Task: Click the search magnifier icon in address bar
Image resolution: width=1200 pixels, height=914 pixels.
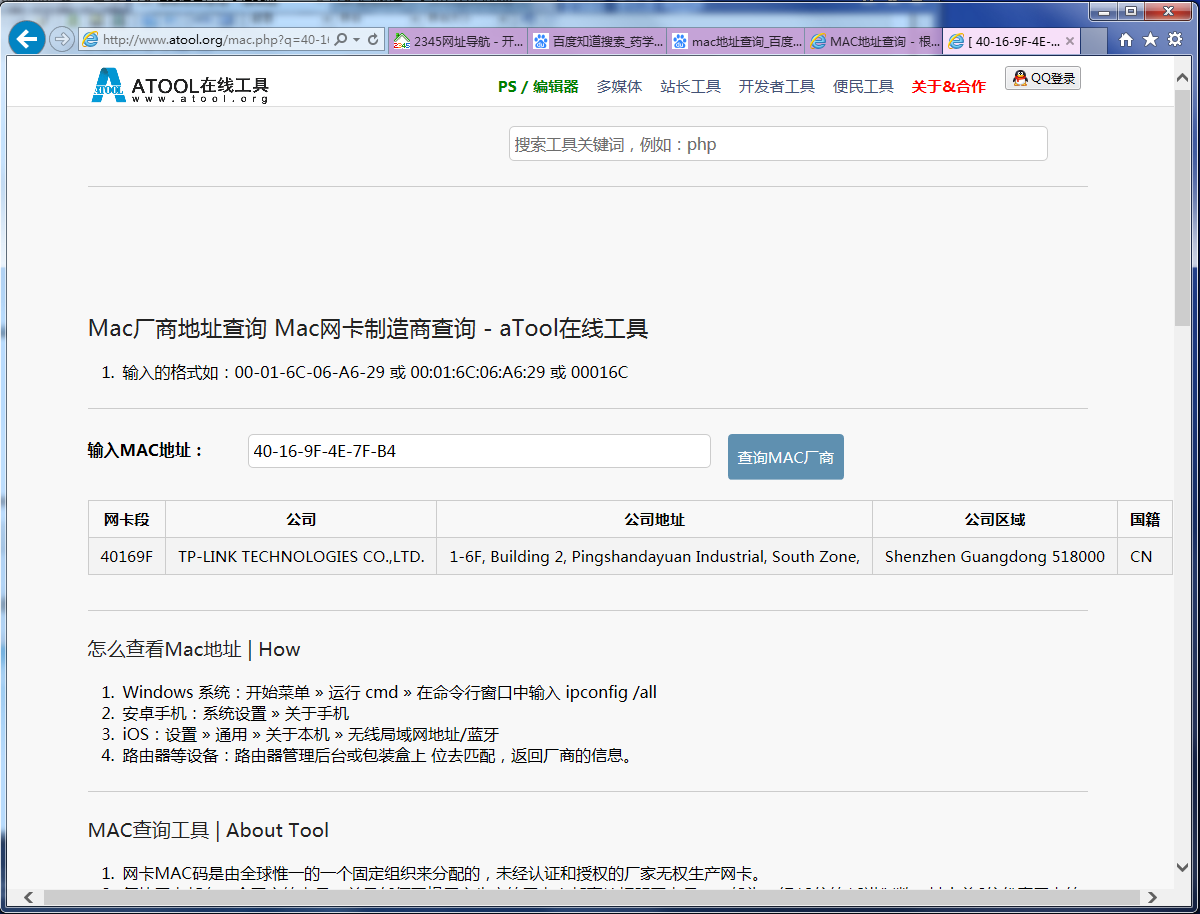Action: pos(340,40)
